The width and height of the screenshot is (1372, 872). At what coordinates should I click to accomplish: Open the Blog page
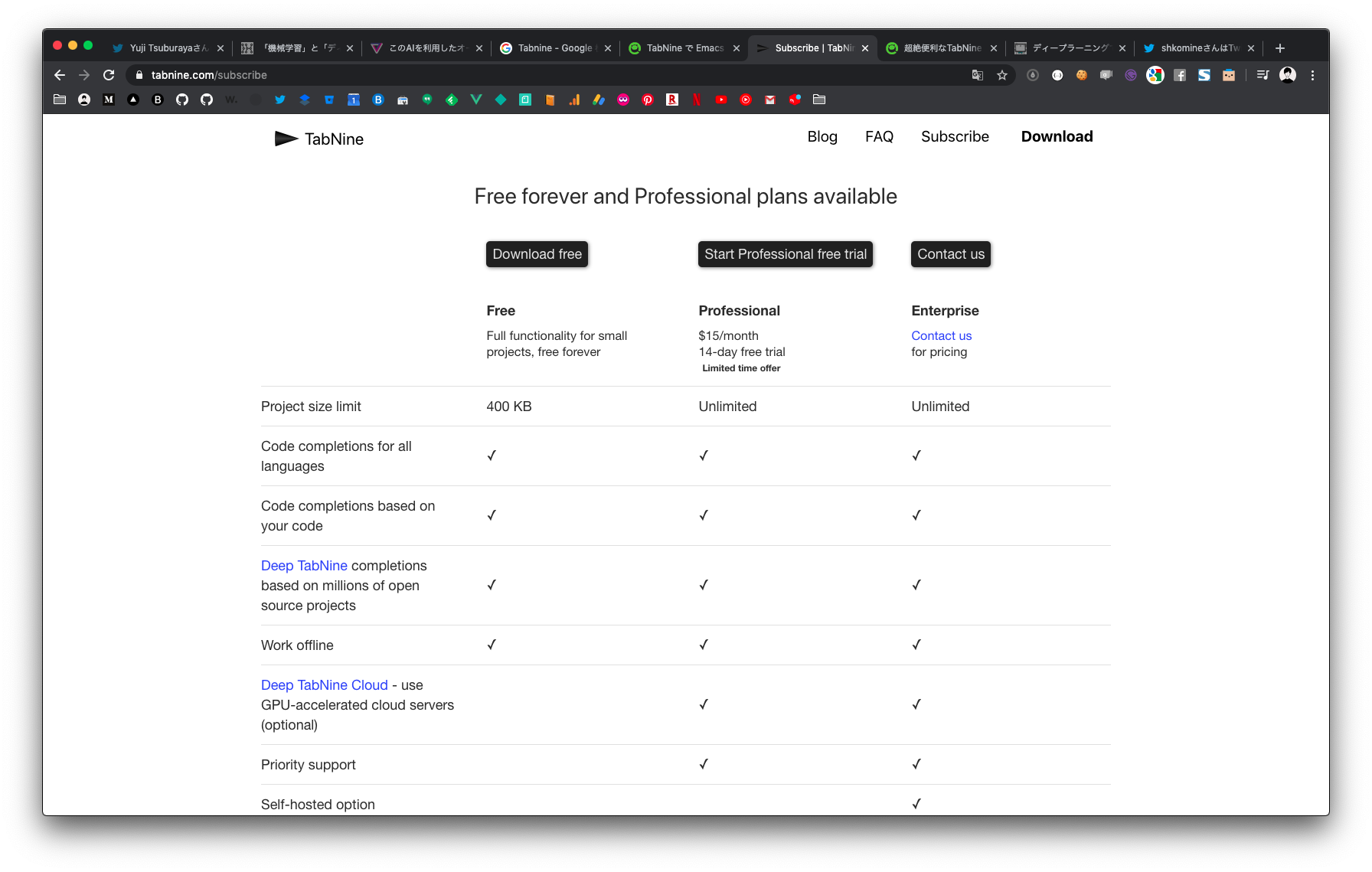tap(822, 136)
